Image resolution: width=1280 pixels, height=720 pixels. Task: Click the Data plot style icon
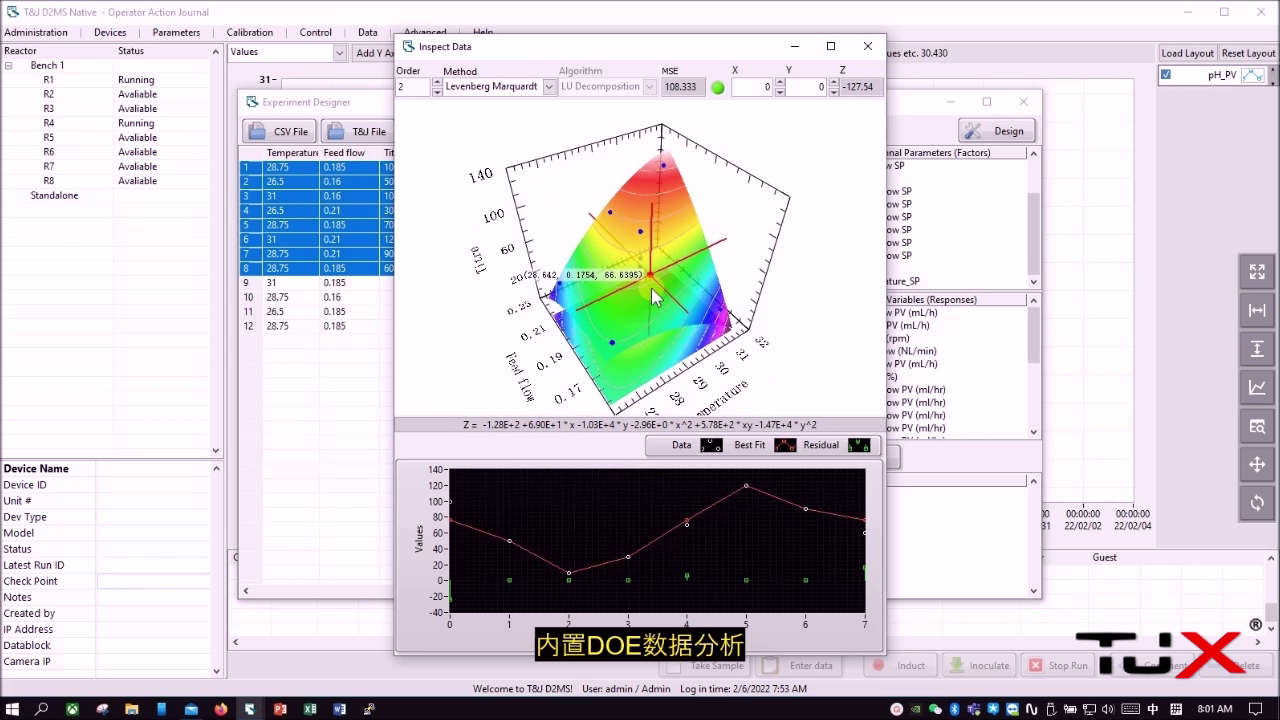pos(711,445)
